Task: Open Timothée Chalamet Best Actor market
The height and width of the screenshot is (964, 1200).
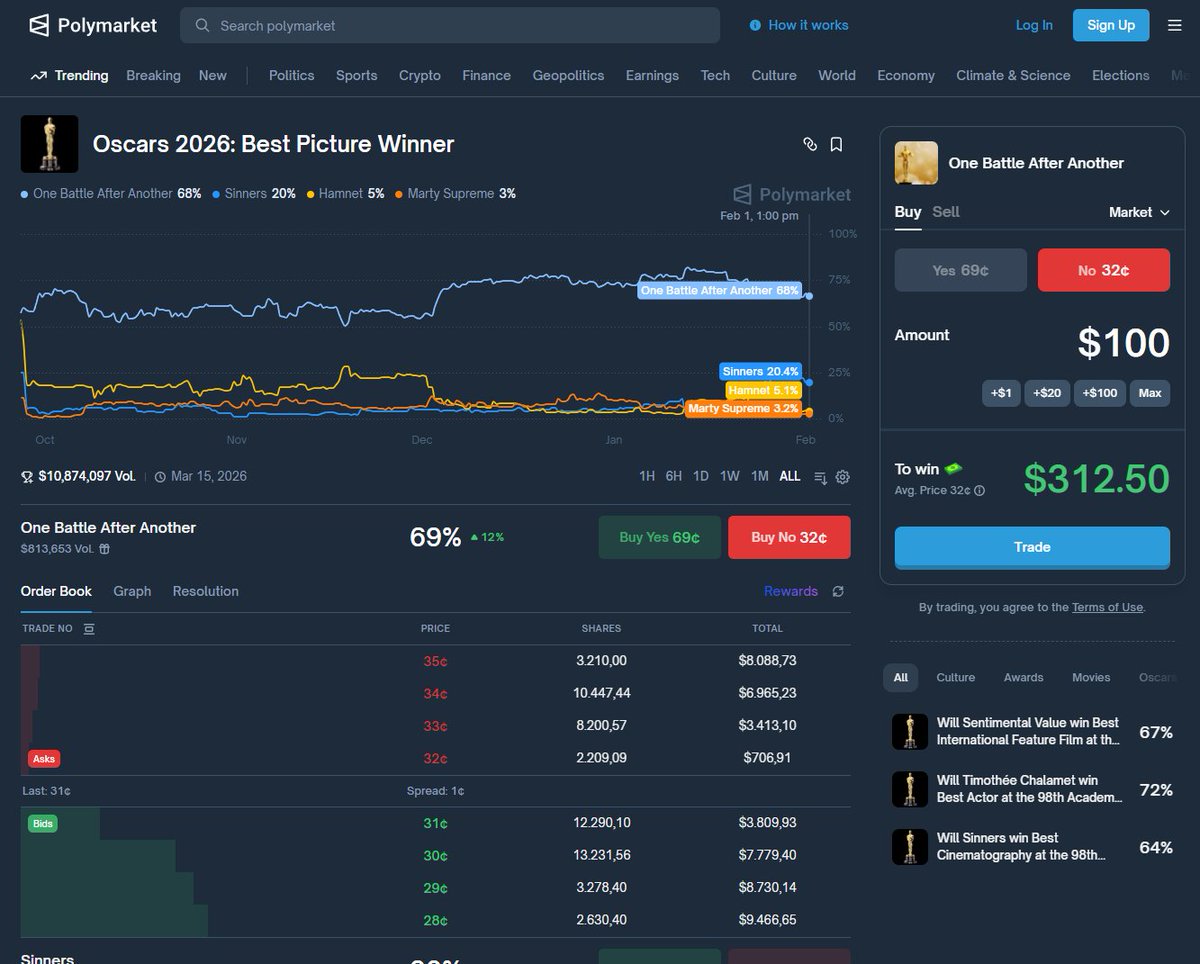Action: tap(1032, 789)
